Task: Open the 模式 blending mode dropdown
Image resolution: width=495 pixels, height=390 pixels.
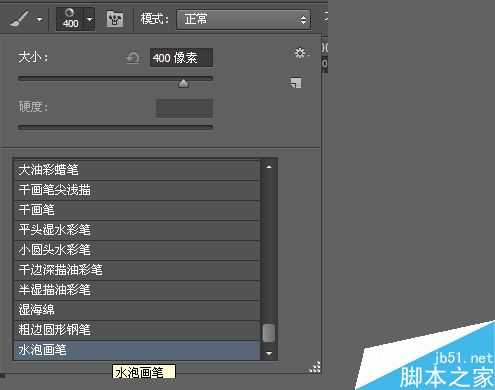Action: coord(244,20)
